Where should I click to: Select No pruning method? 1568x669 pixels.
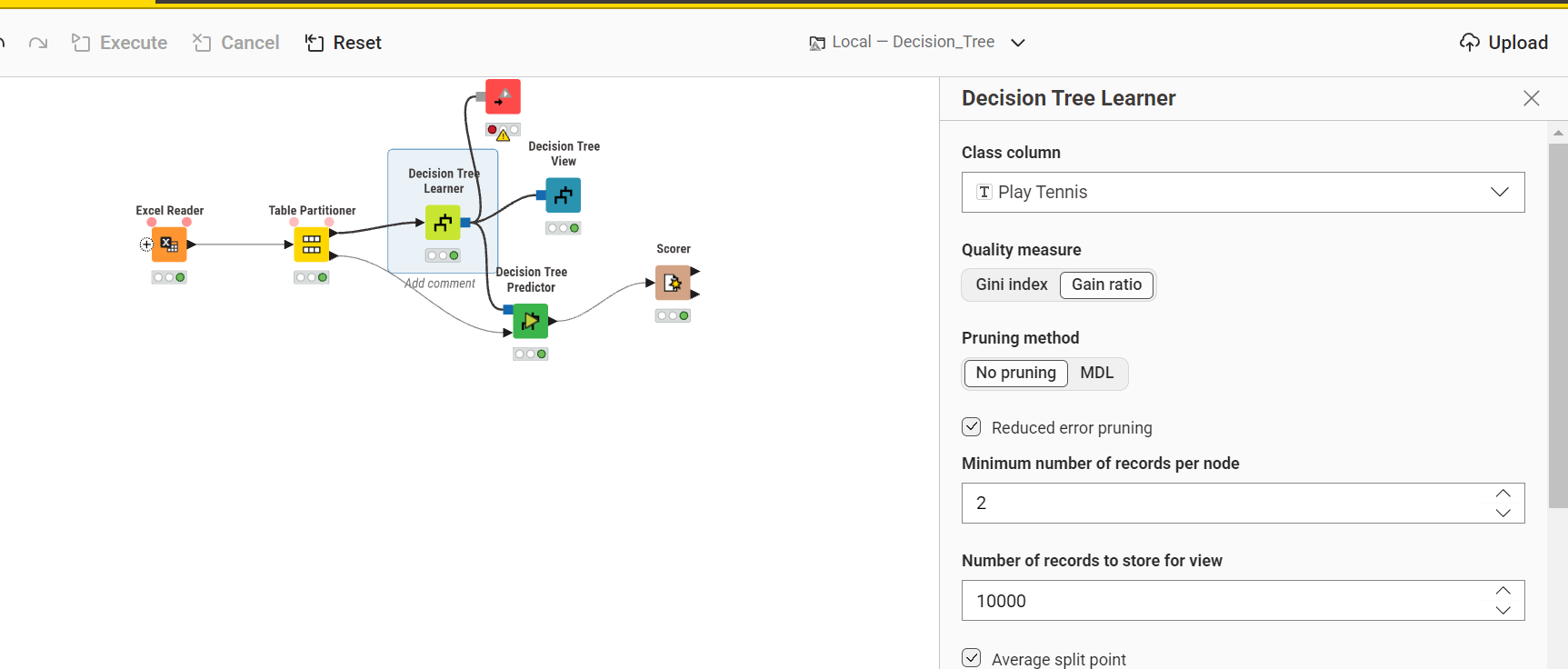tap(1015, 373)
